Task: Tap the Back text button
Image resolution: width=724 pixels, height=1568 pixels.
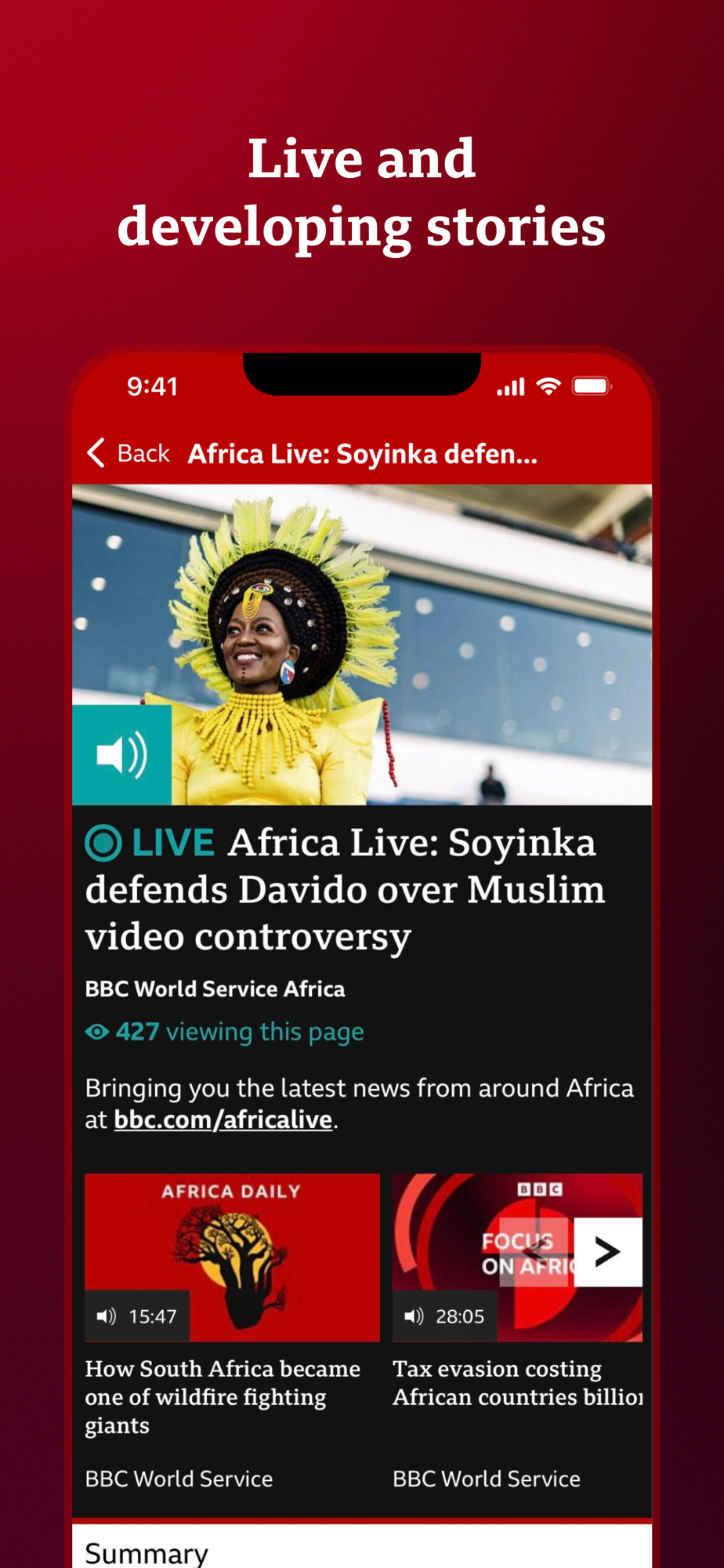Action: [143, 453]
